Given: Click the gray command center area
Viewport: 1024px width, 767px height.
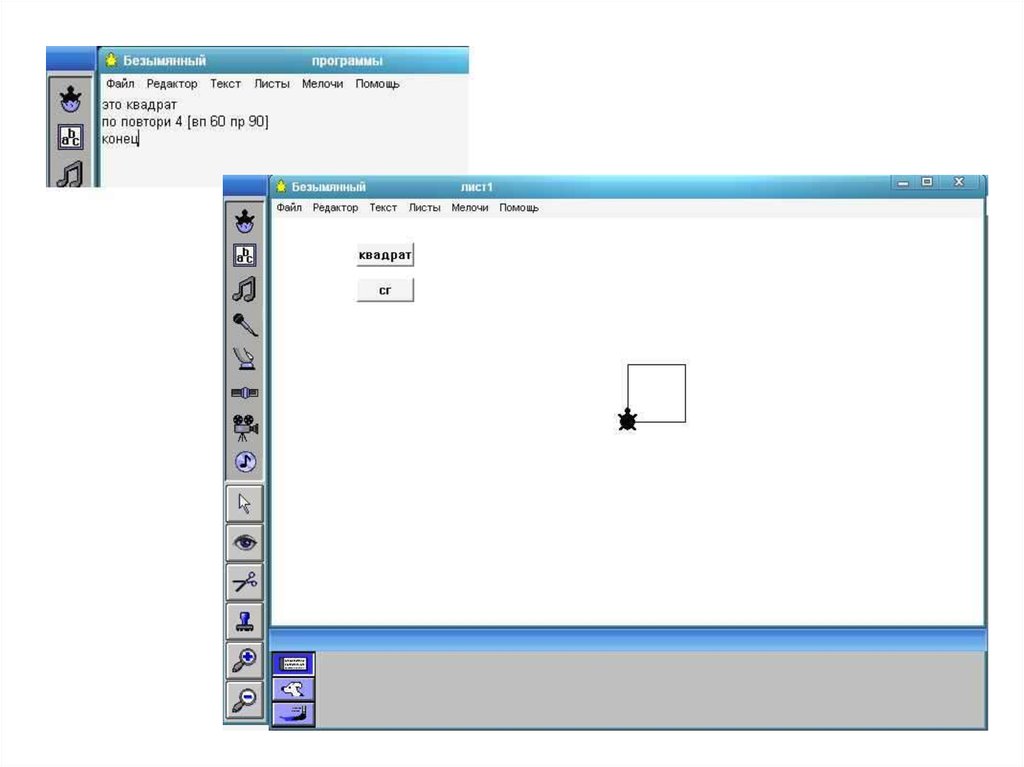Looking at the screenshot, I should tap(650, 689).
